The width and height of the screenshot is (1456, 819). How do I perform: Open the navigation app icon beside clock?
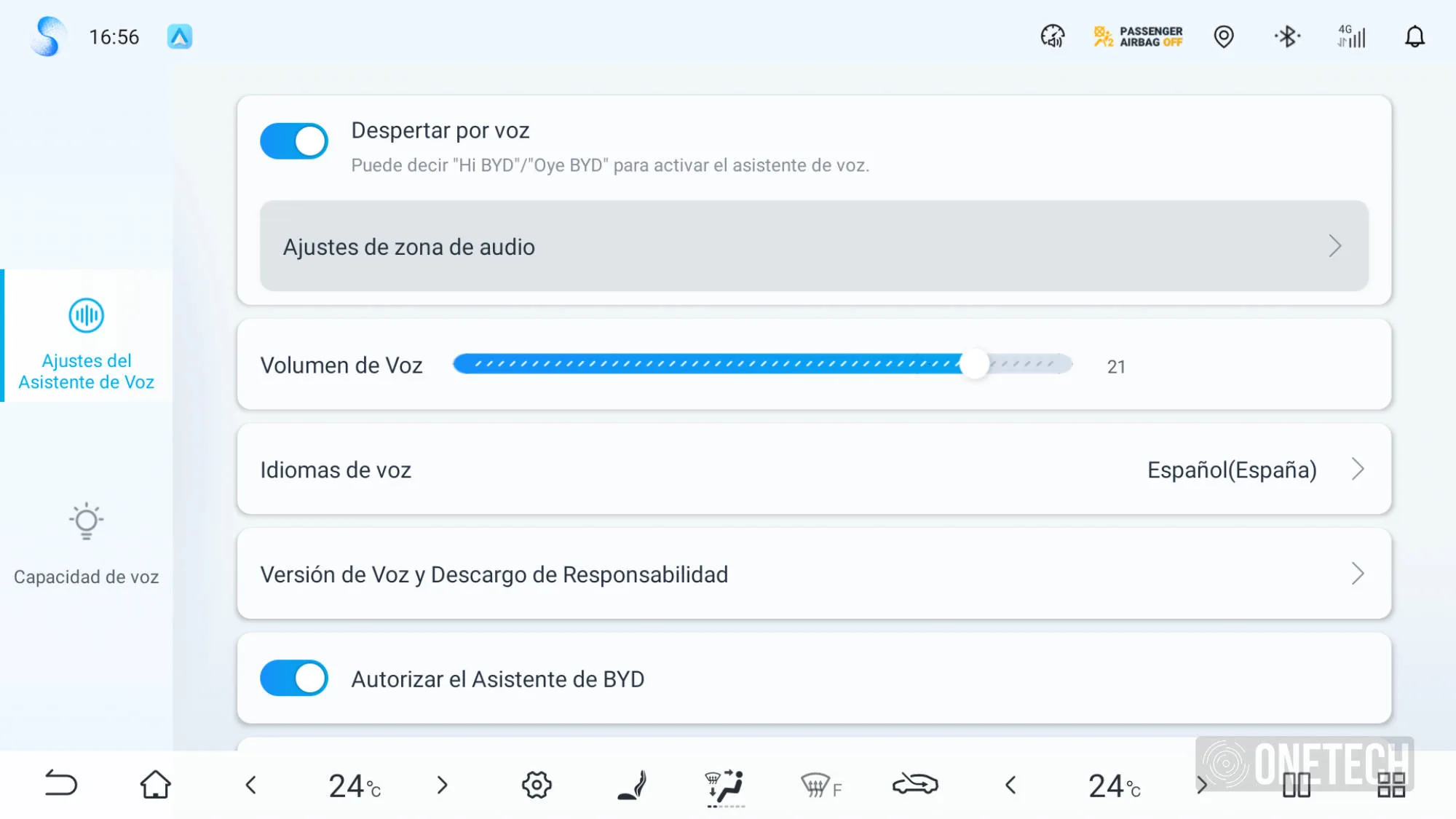(180, 36)
